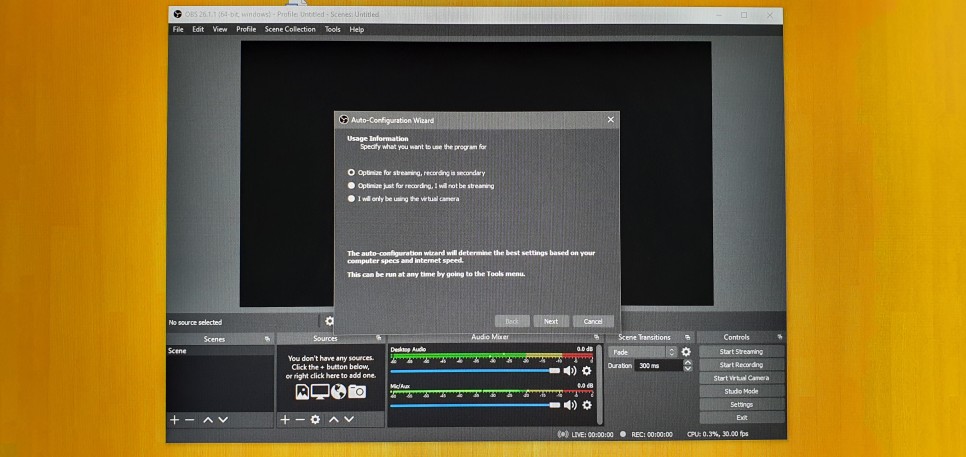The height and width of the screenshot is (457, 966).
Task: Move scene up in Scenes panel
Action: coord(208,419)
